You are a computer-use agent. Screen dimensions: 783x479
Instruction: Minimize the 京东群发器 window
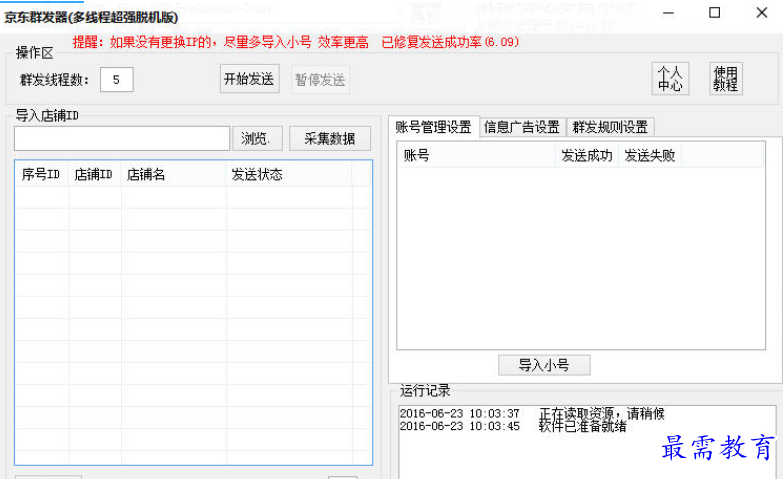point(669,13)
